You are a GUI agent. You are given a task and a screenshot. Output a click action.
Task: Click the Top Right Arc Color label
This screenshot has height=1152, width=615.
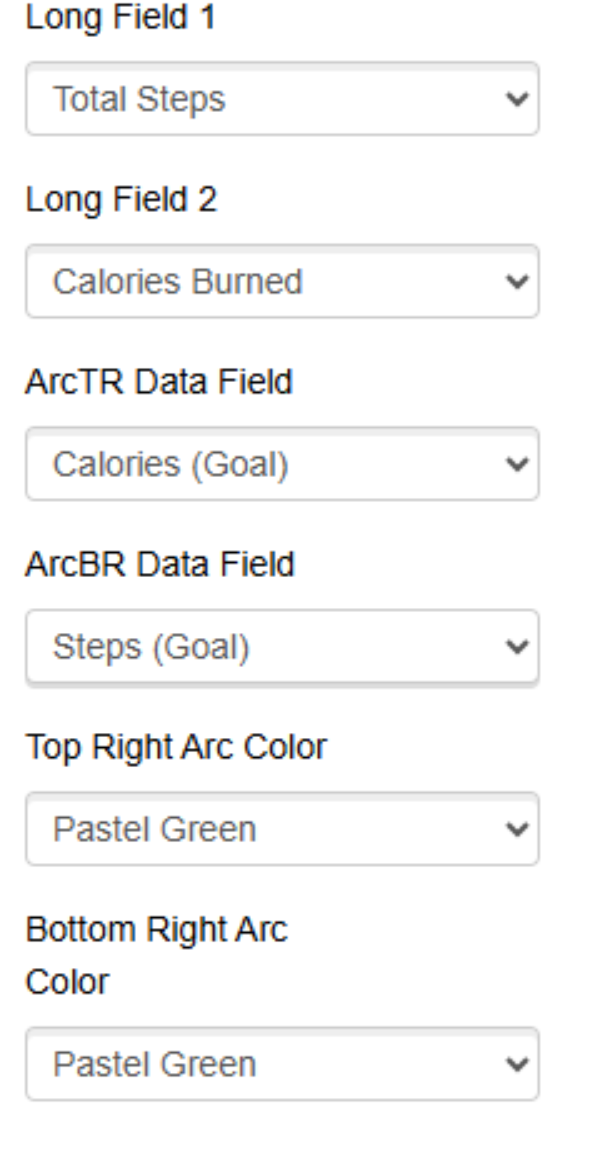pos(176,747)
